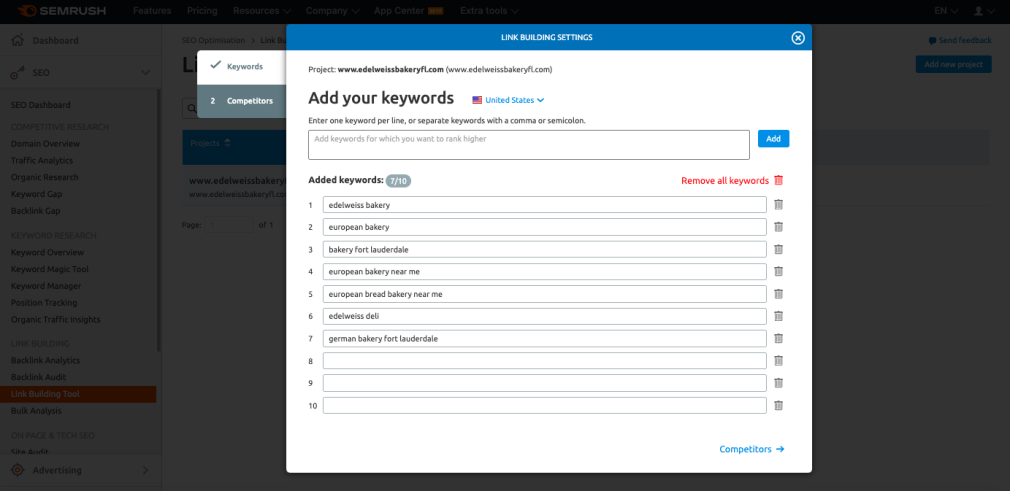Go to Competitors via bottom arrow link

click(x=751, y=450)
